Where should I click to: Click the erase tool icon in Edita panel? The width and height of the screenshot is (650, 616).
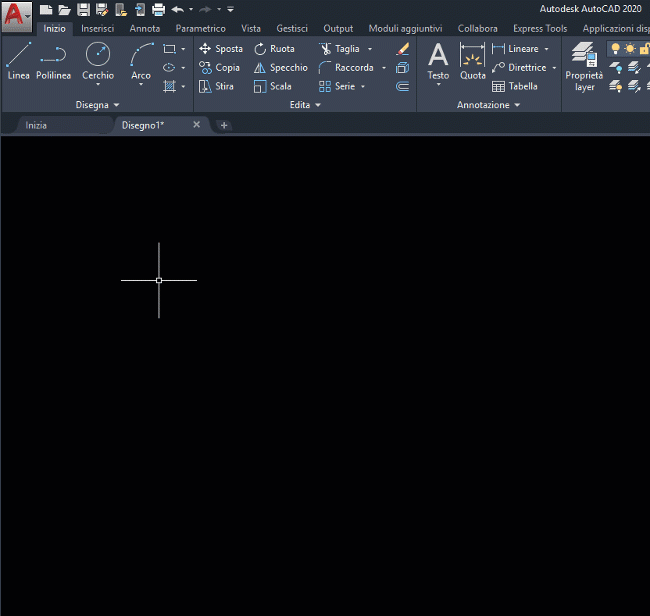coord(403,49)
